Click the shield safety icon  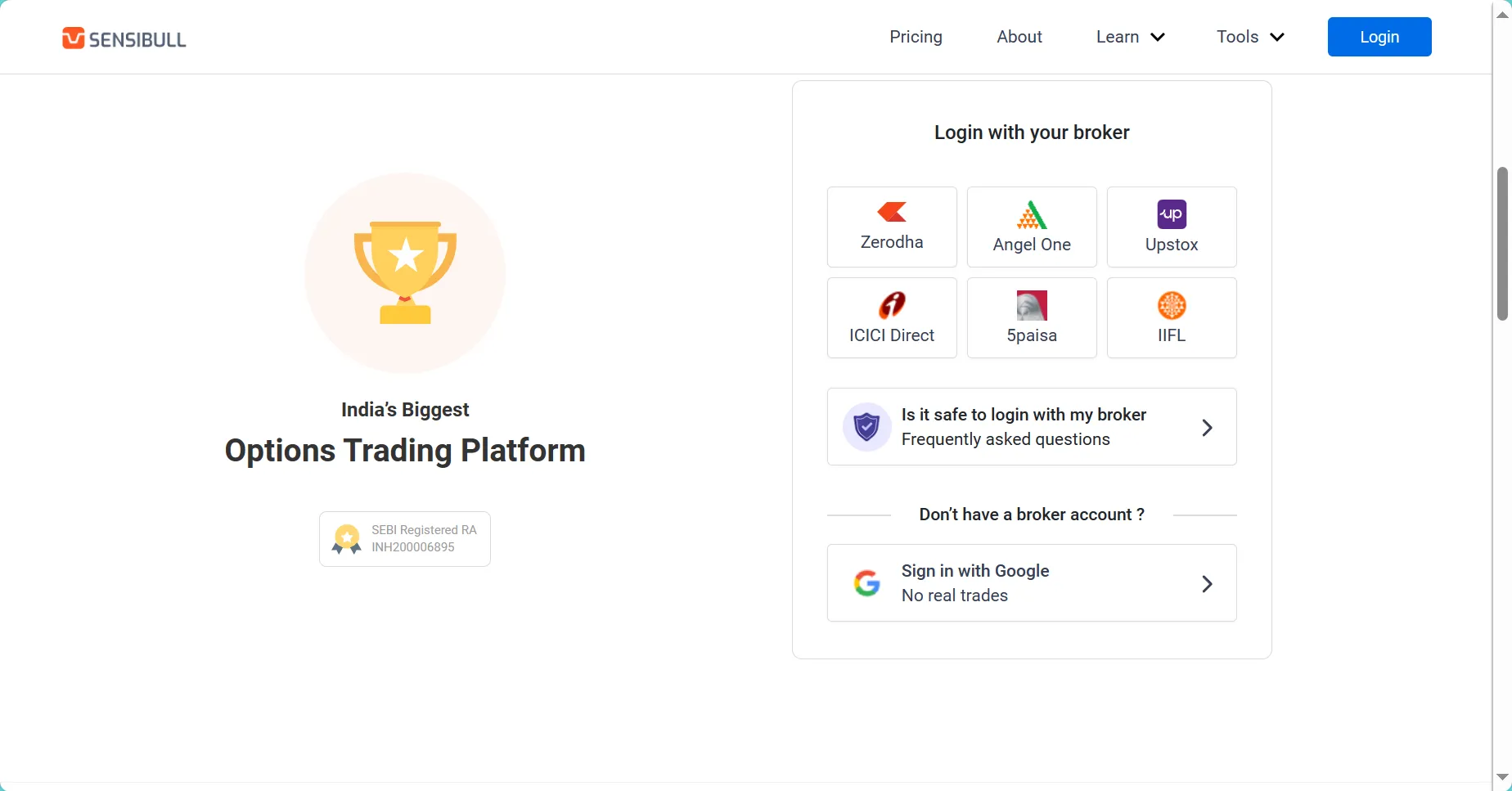(866, 426)
